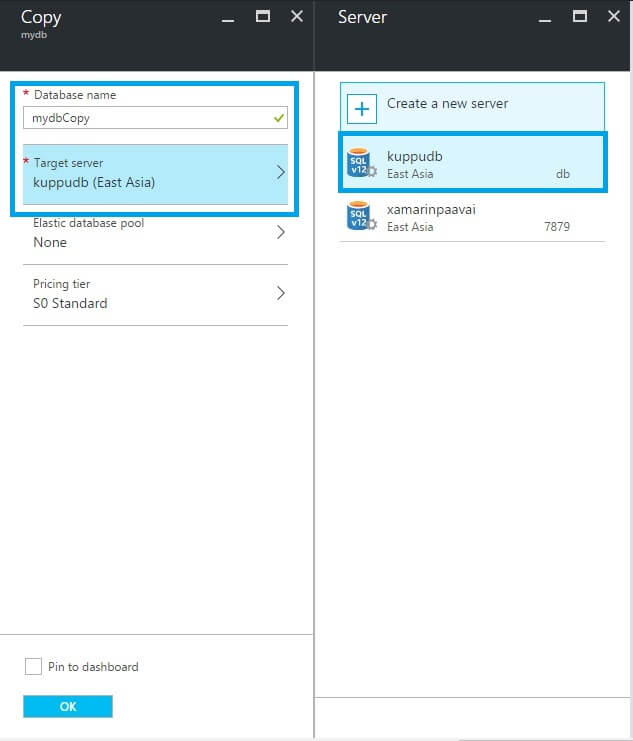Click the kuppudb SQL server icon
The height and width of the screenshot is (741, 633).
360,164
